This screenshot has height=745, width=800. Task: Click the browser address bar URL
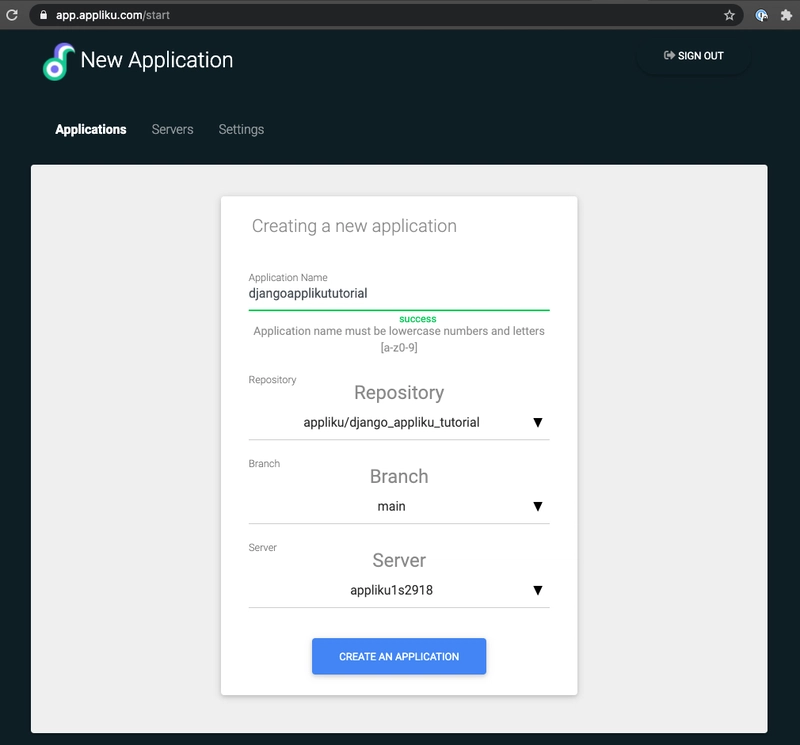pos(113,15)
